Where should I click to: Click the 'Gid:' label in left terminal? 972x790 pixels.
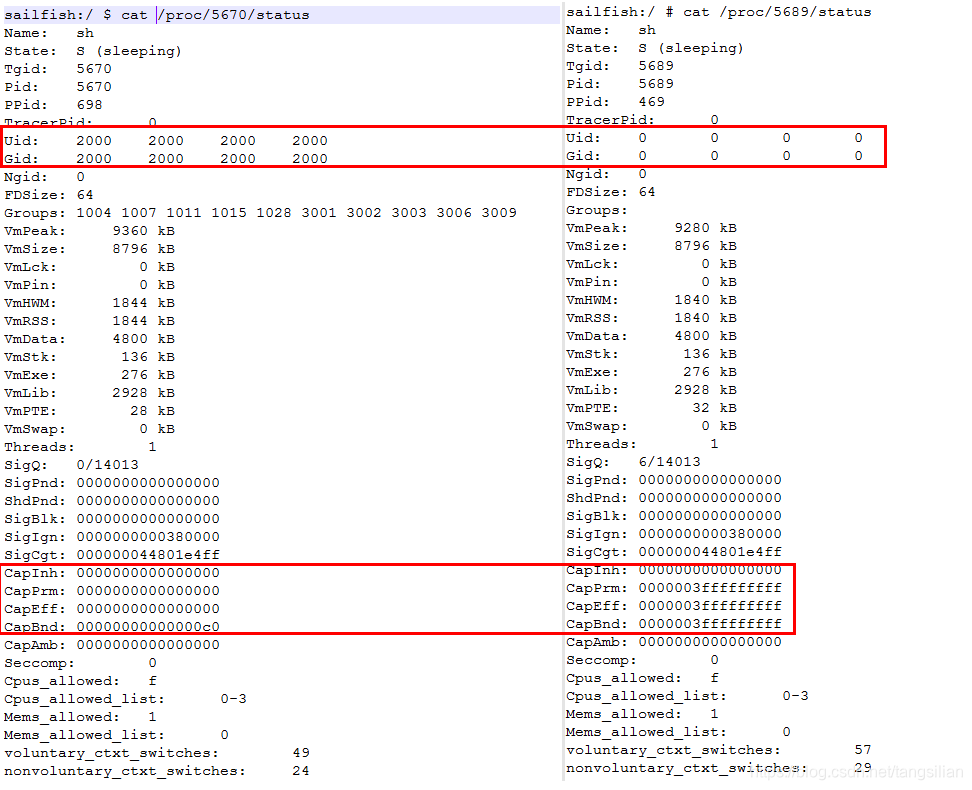tap(21, 159)
